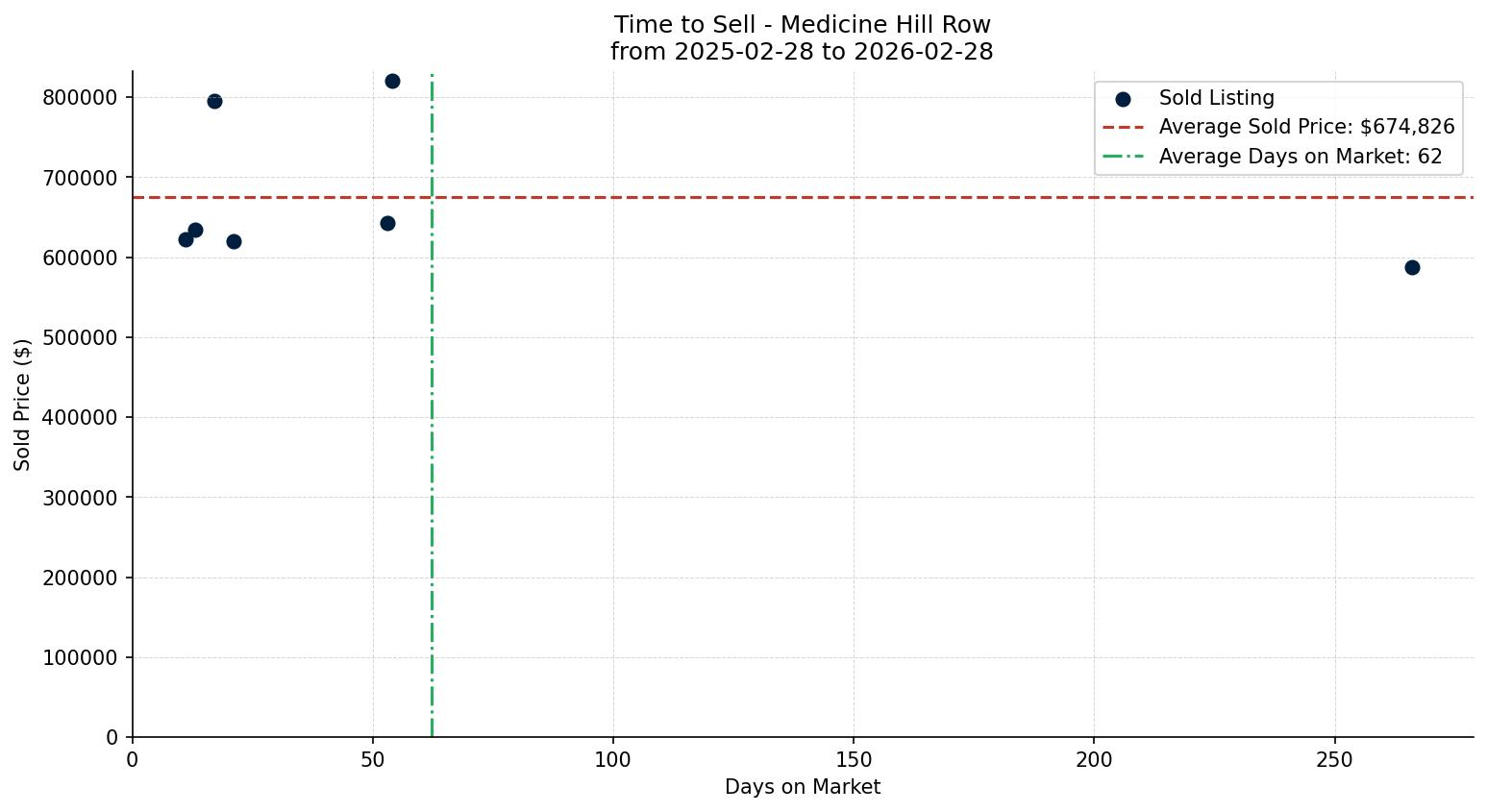Click the sold listing dot at 53 days
1487x812 pixels.
coord(387,223)
